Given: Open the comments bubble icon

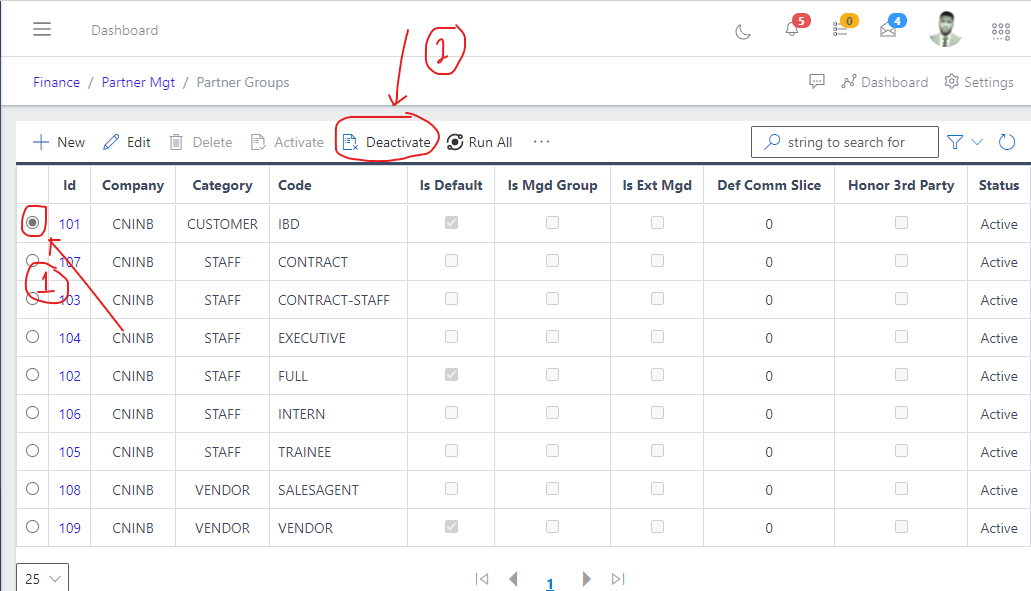Looking at the screenshot, I should pos(817,81).
